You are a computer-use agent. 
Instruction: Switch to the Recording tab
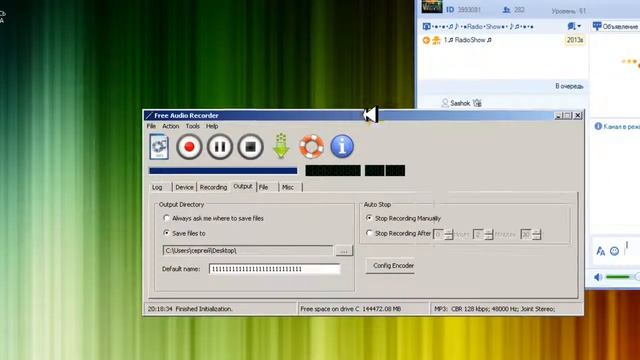click(x=213, y=187)
